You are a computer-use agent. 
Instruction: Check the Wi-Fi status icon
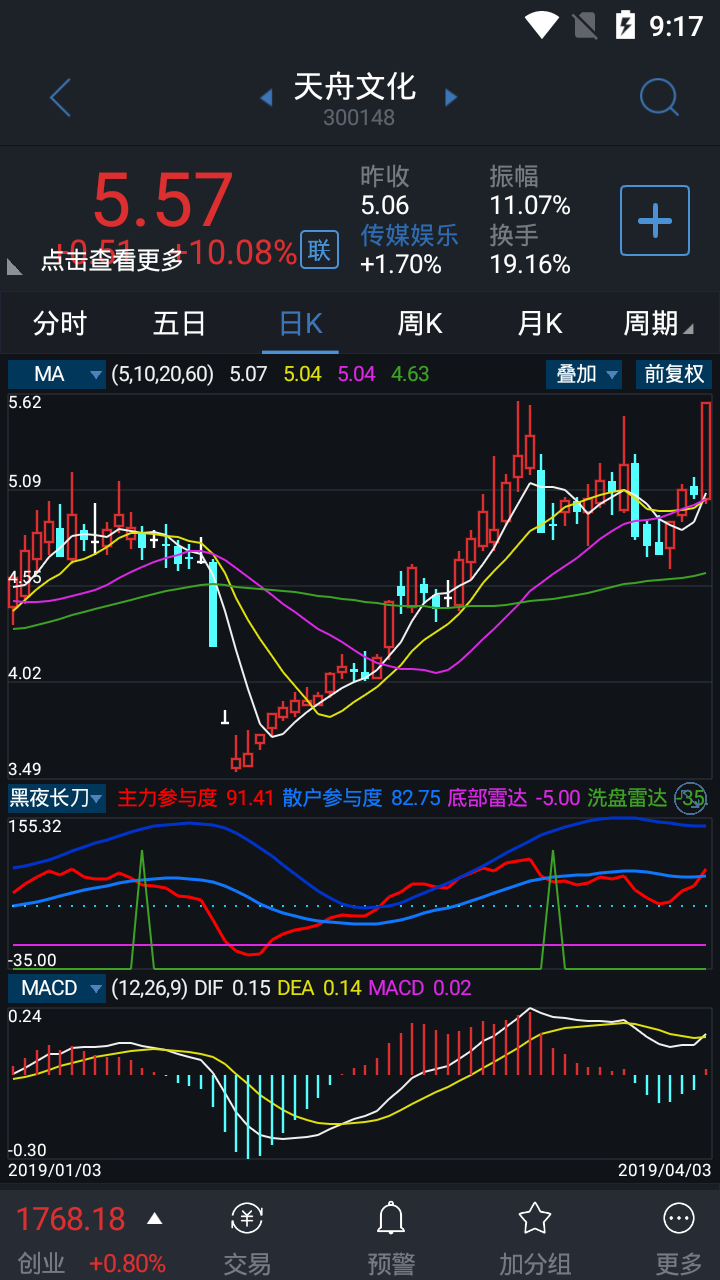point(541,24)
